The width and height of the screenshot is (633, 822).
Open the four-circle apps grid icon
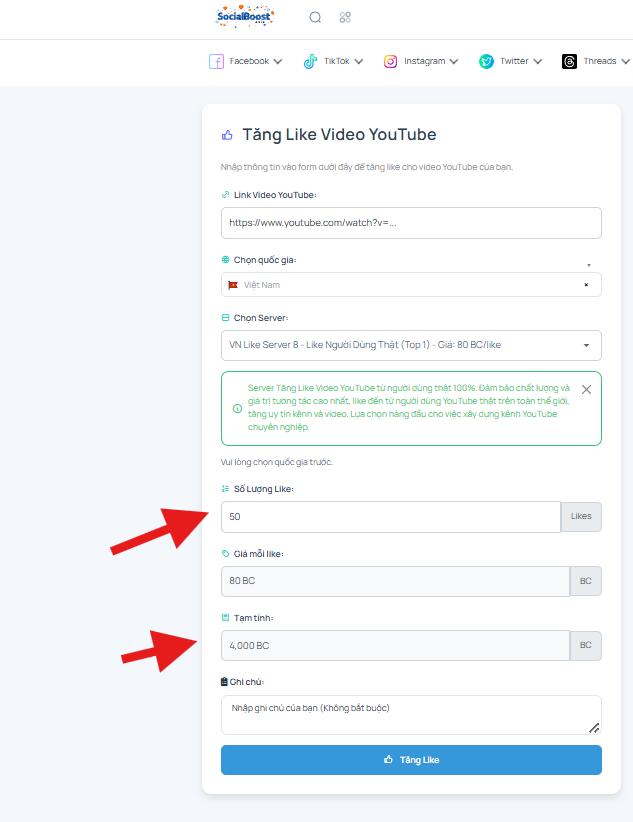tap(345, 17)
